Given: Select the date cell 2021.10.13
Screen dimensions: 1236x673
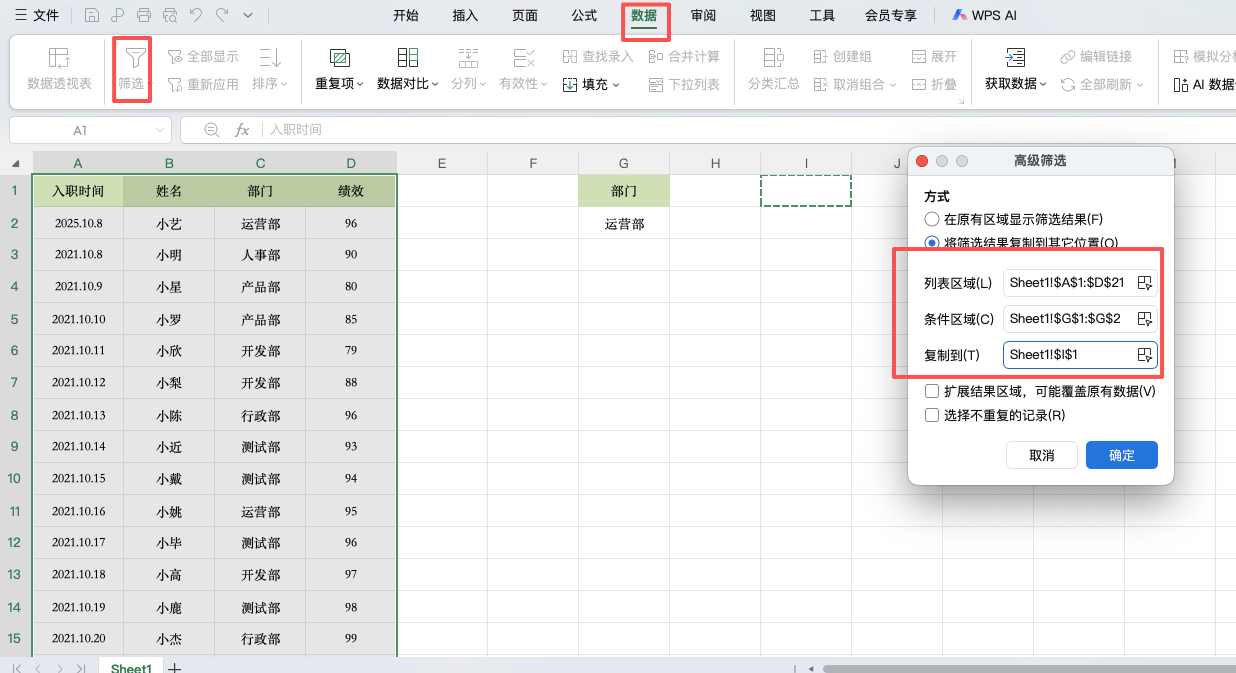Looking at the screenshot, I should pos(78,416).
